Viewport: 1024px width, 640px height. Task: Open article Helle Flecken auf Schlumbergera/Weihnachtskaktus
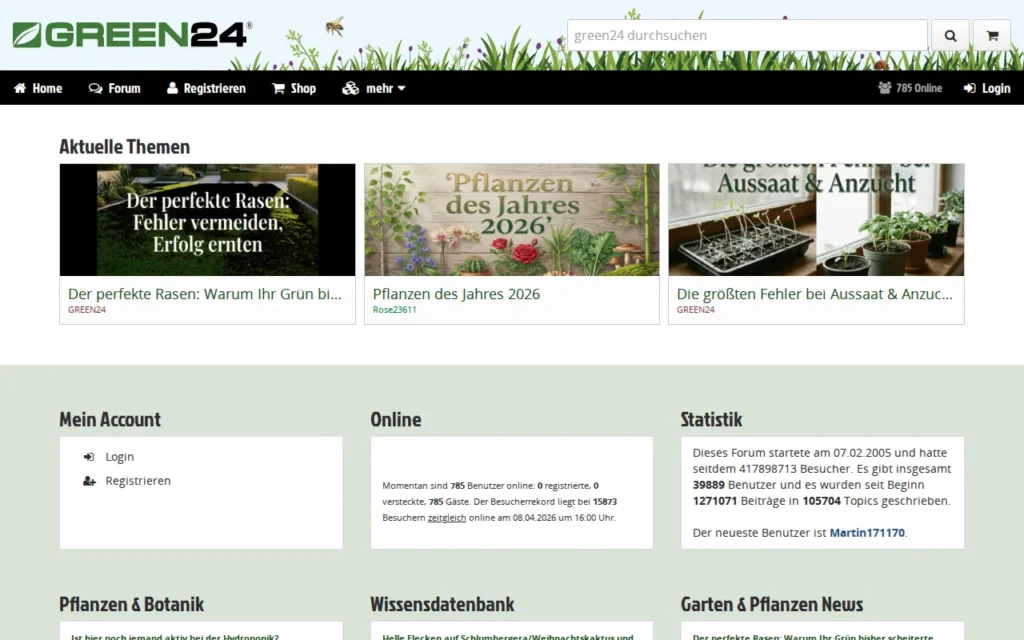[507, 637]
